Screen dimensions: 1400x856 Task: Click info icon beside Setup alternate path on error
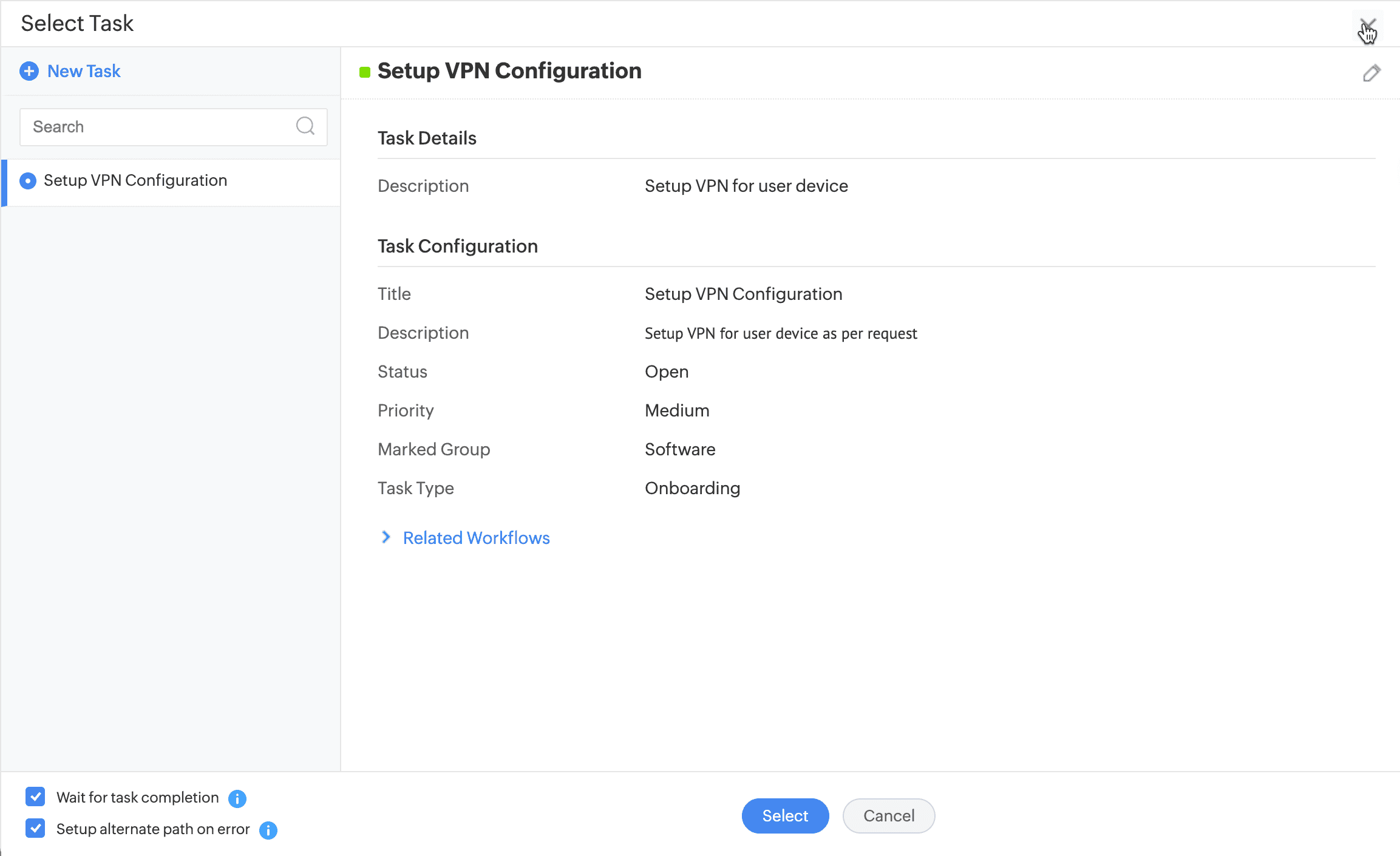tap(268, 830)
